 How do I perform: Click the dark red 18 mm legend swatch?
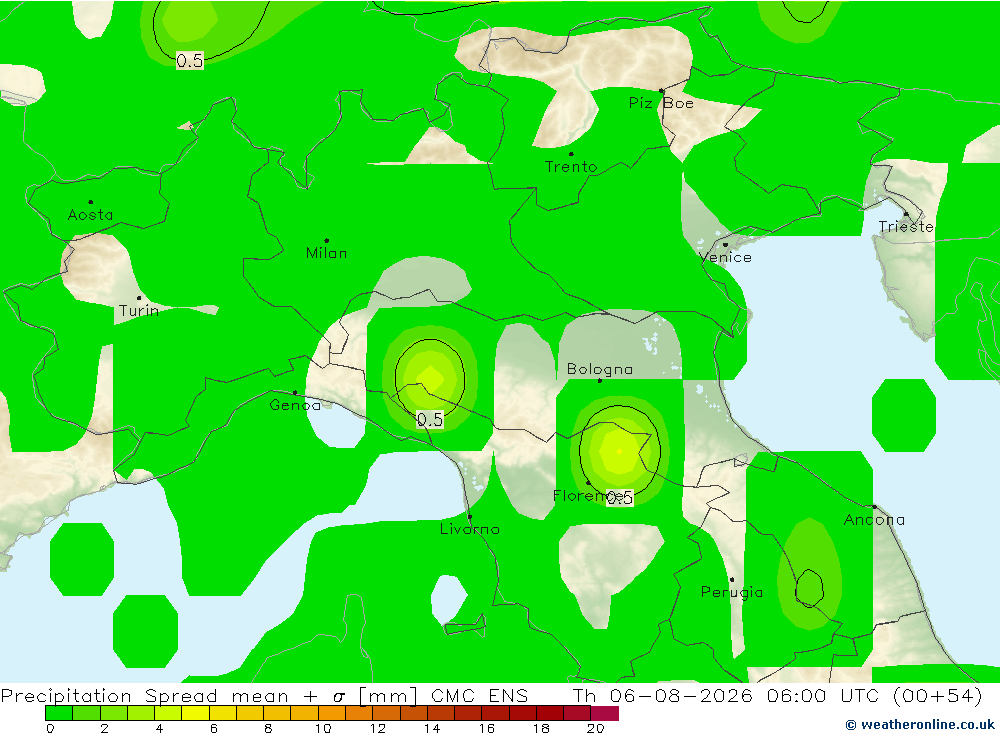[550, 713]
